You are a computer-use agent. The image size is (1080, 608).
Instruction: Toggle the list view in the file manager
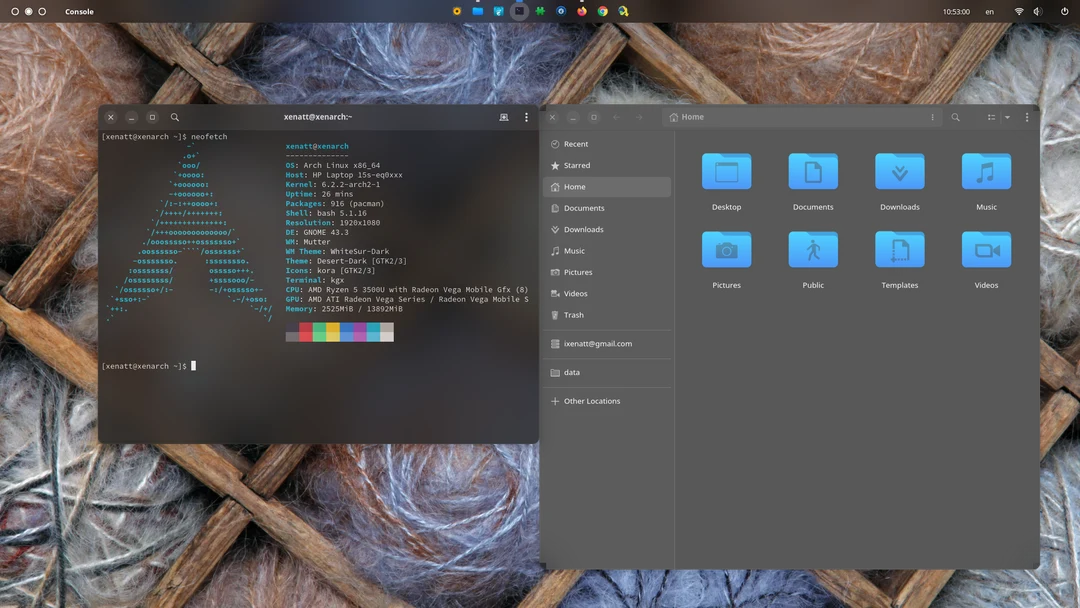click(x=993, y=117)
